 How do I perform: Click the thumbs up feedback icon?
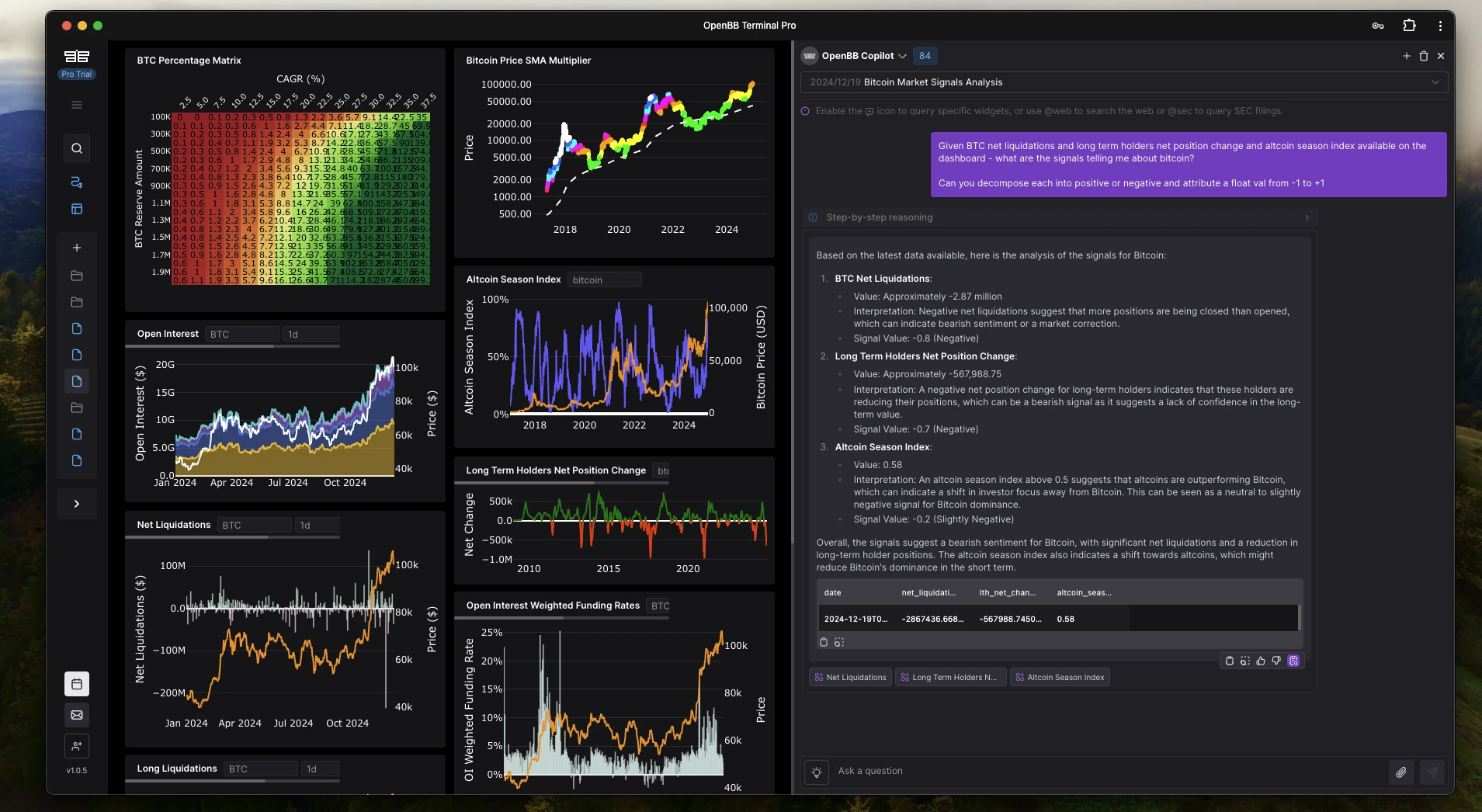1261,661
